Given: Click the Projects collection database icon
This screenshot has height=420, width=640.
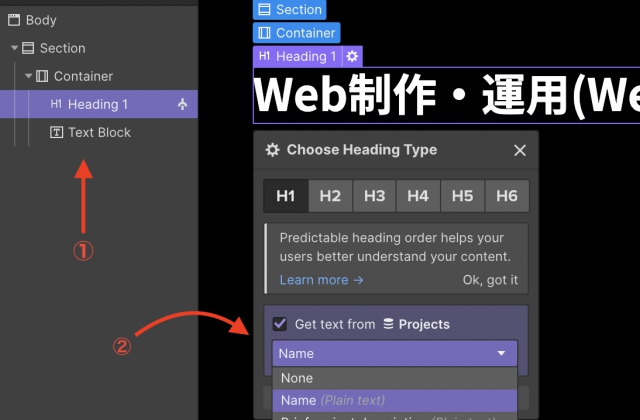Looking at the screenshot, I should (x=389, y=324).
